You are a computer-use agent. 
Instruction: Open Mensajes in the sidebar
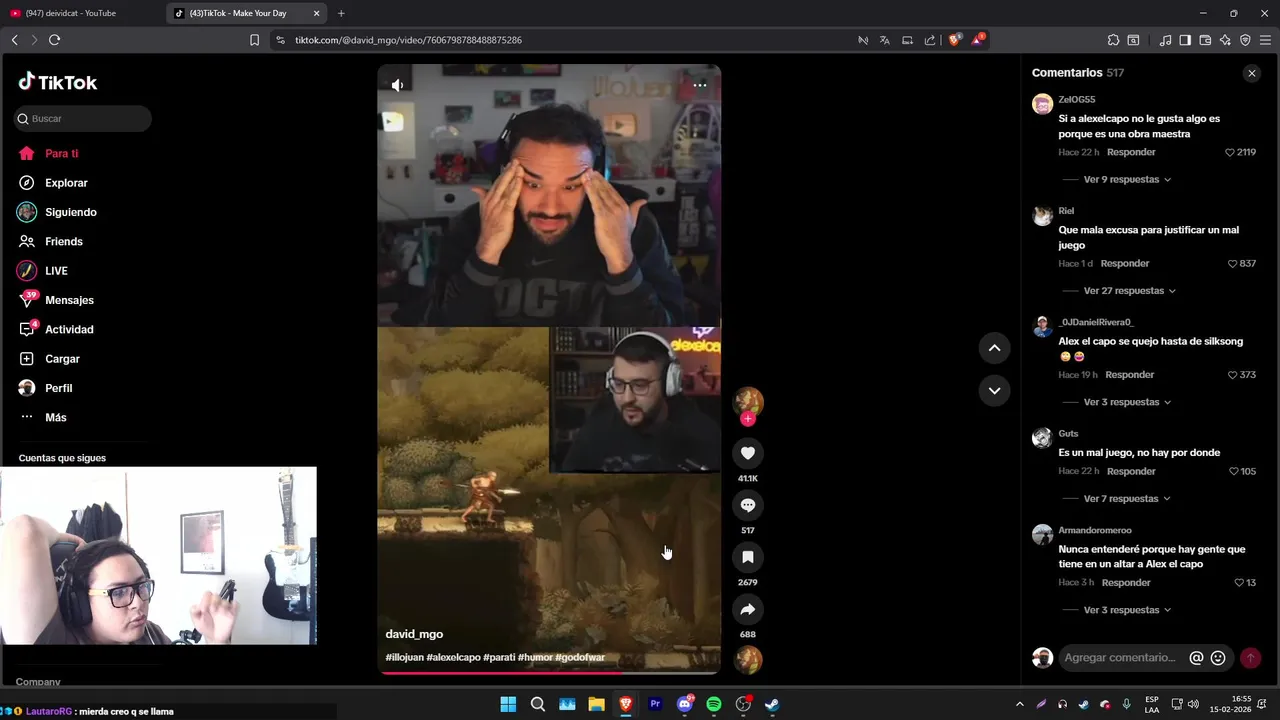(69, 300)
